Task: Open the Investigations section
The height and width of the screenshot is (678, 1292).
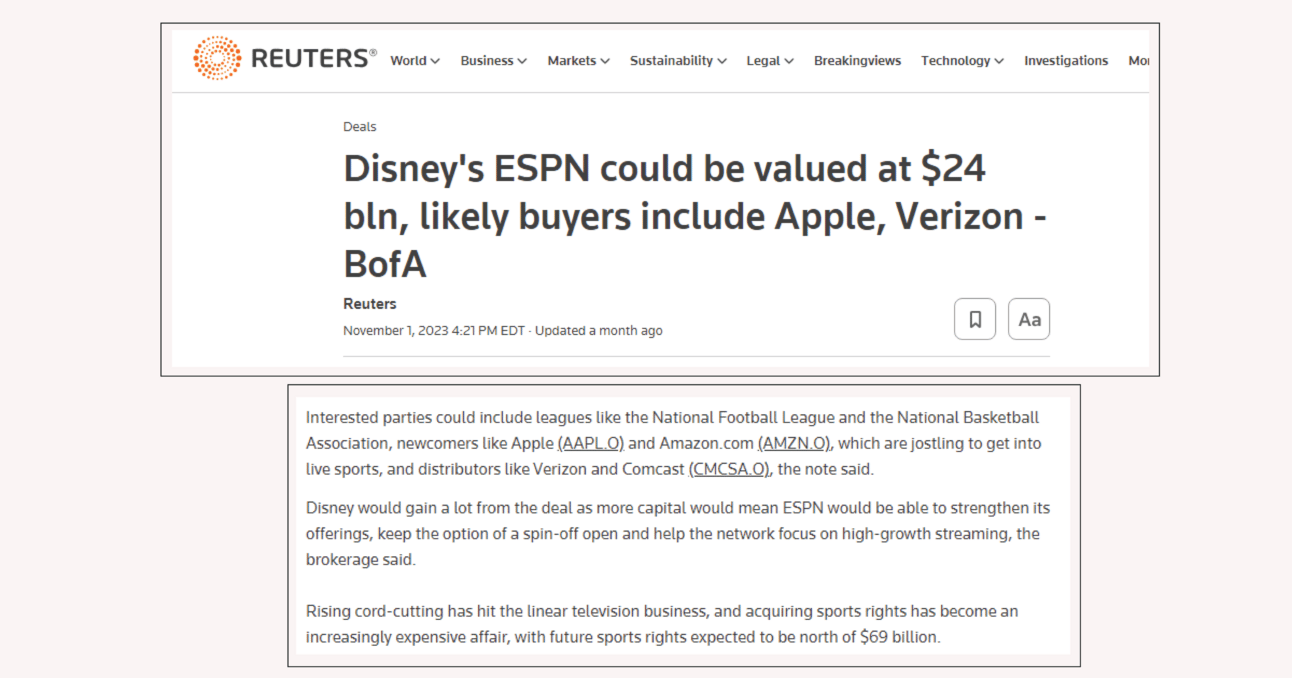Action: [x=1066, y=60]
